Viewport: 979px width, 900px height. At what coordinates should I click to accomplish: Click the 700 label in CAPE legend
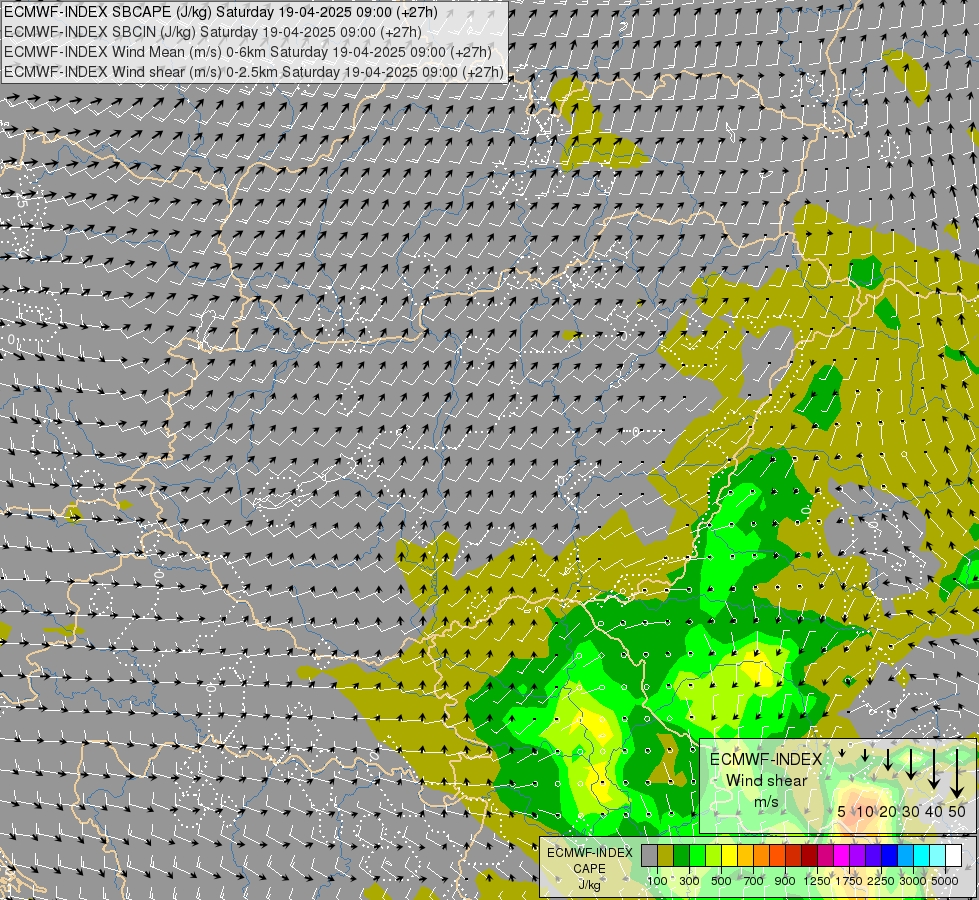754,881
